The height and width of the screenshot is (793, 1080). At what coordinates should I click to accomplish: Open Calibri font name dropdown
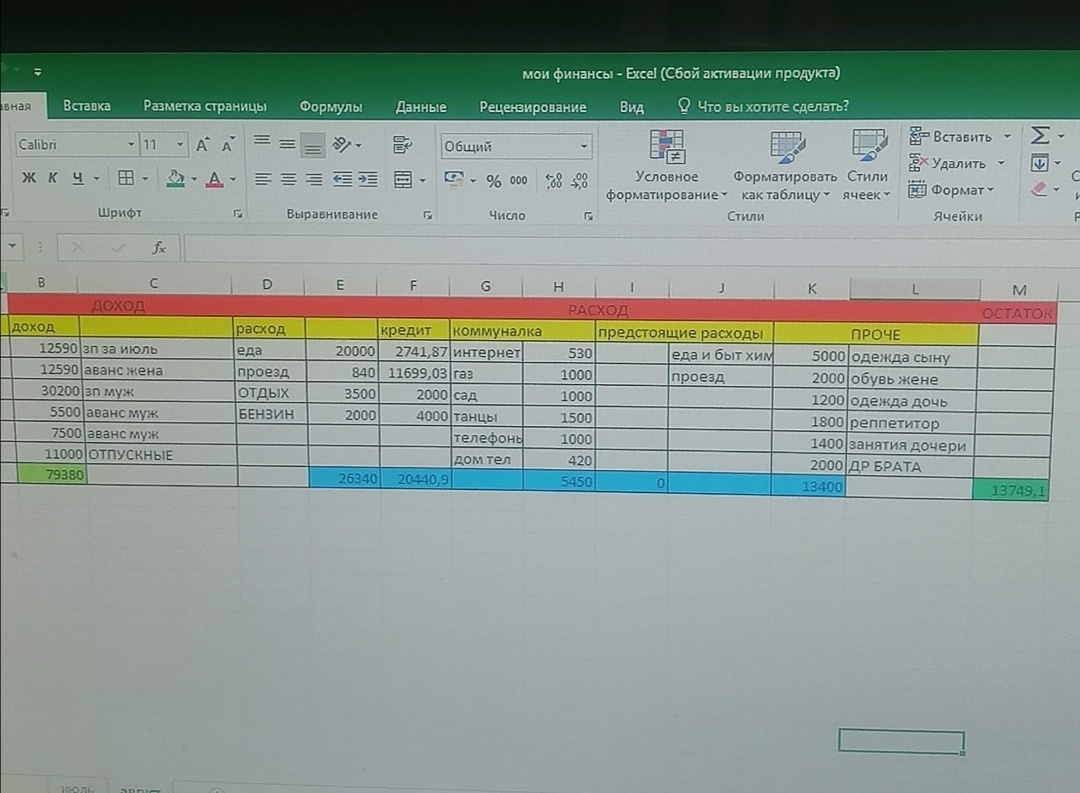coord(130,145)
